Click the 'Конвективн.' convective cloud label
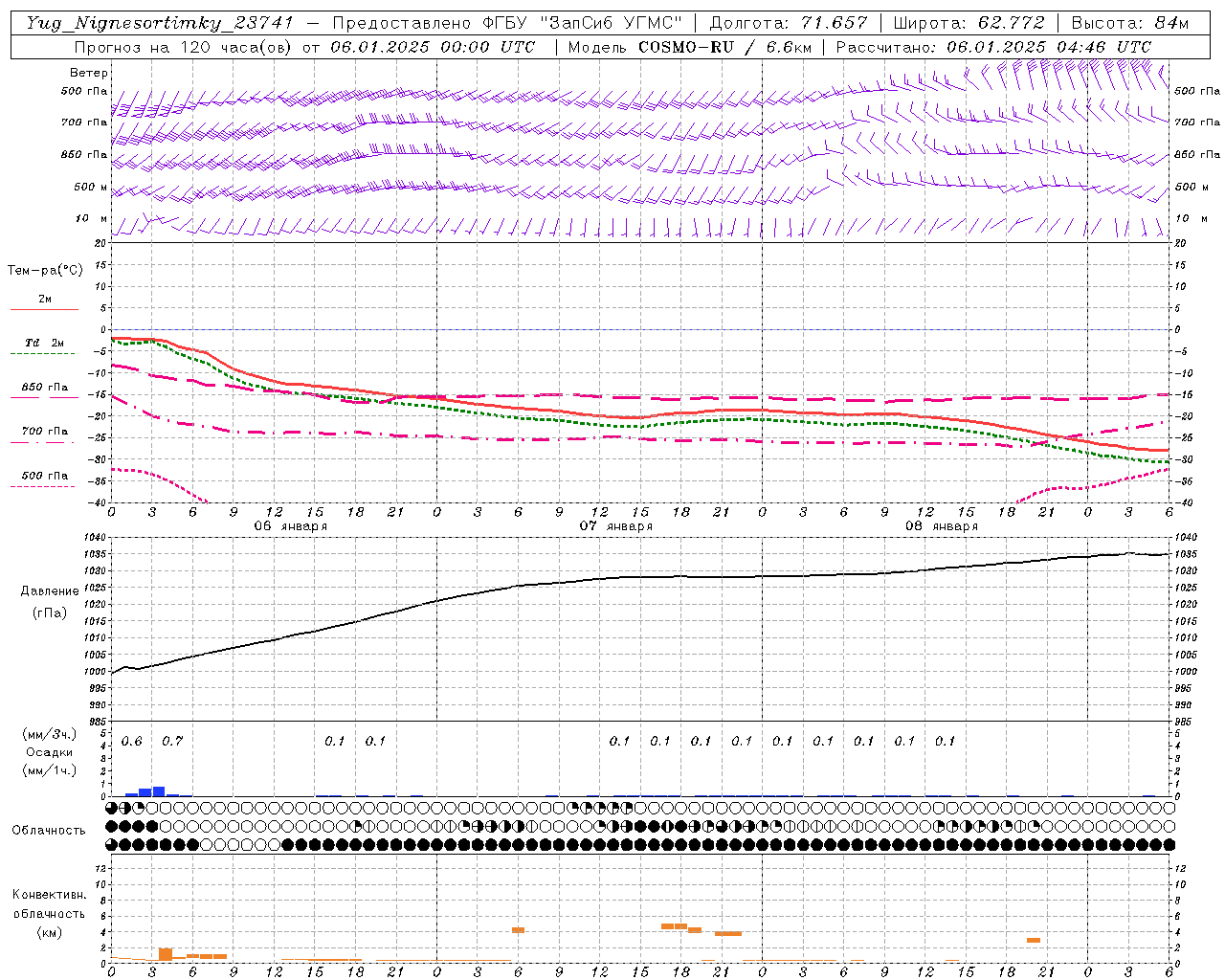Screen dimensions: 1225x980 pos(50,895)
